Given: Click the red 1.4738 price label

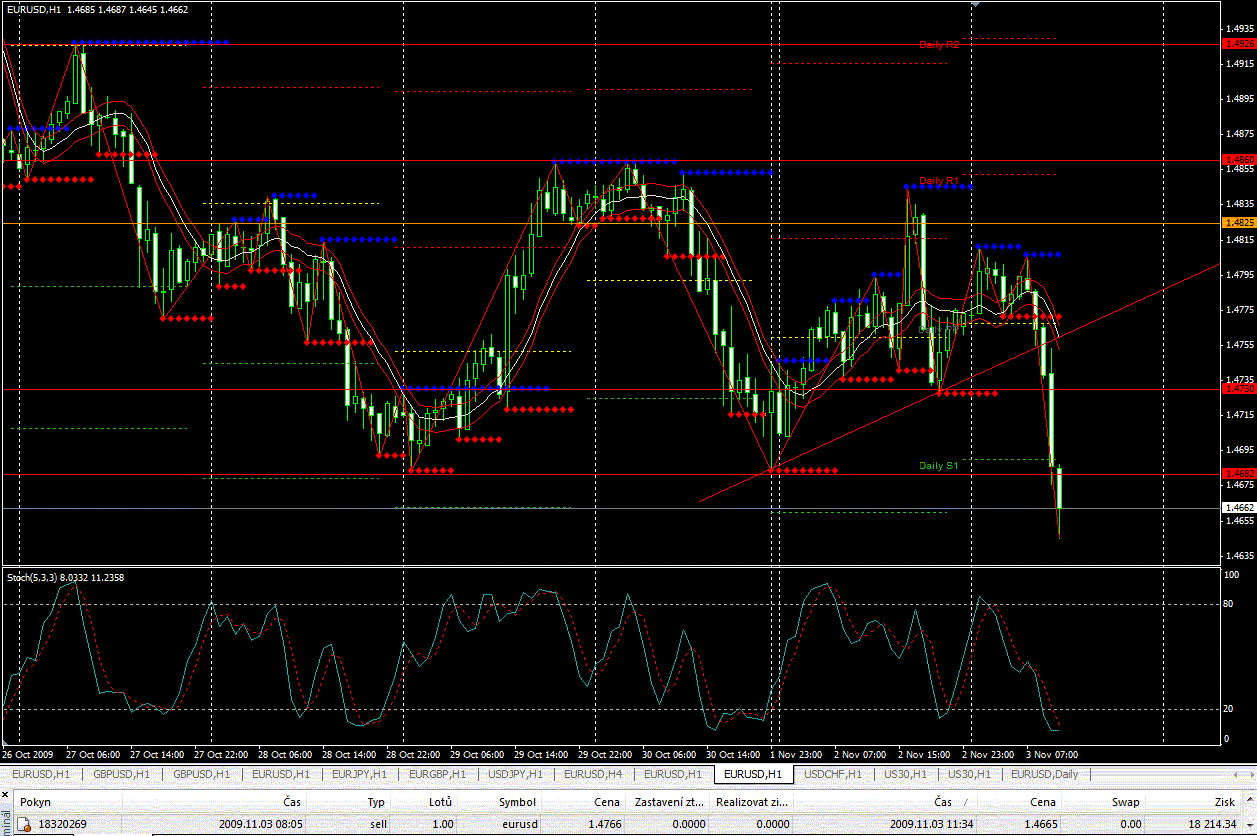Looking at the screenshot, I should pos(1239,389).
